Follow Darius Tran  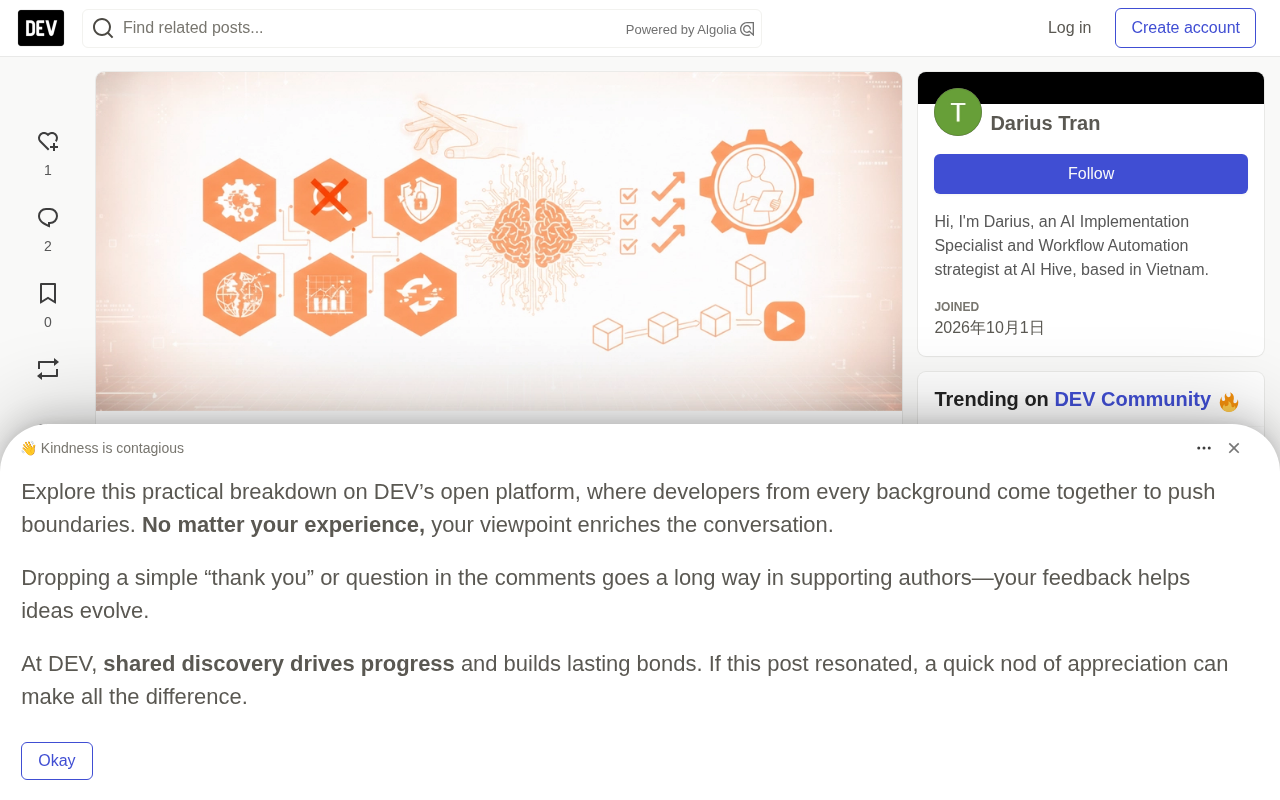pyautogui.click(x=1091, y=174)
